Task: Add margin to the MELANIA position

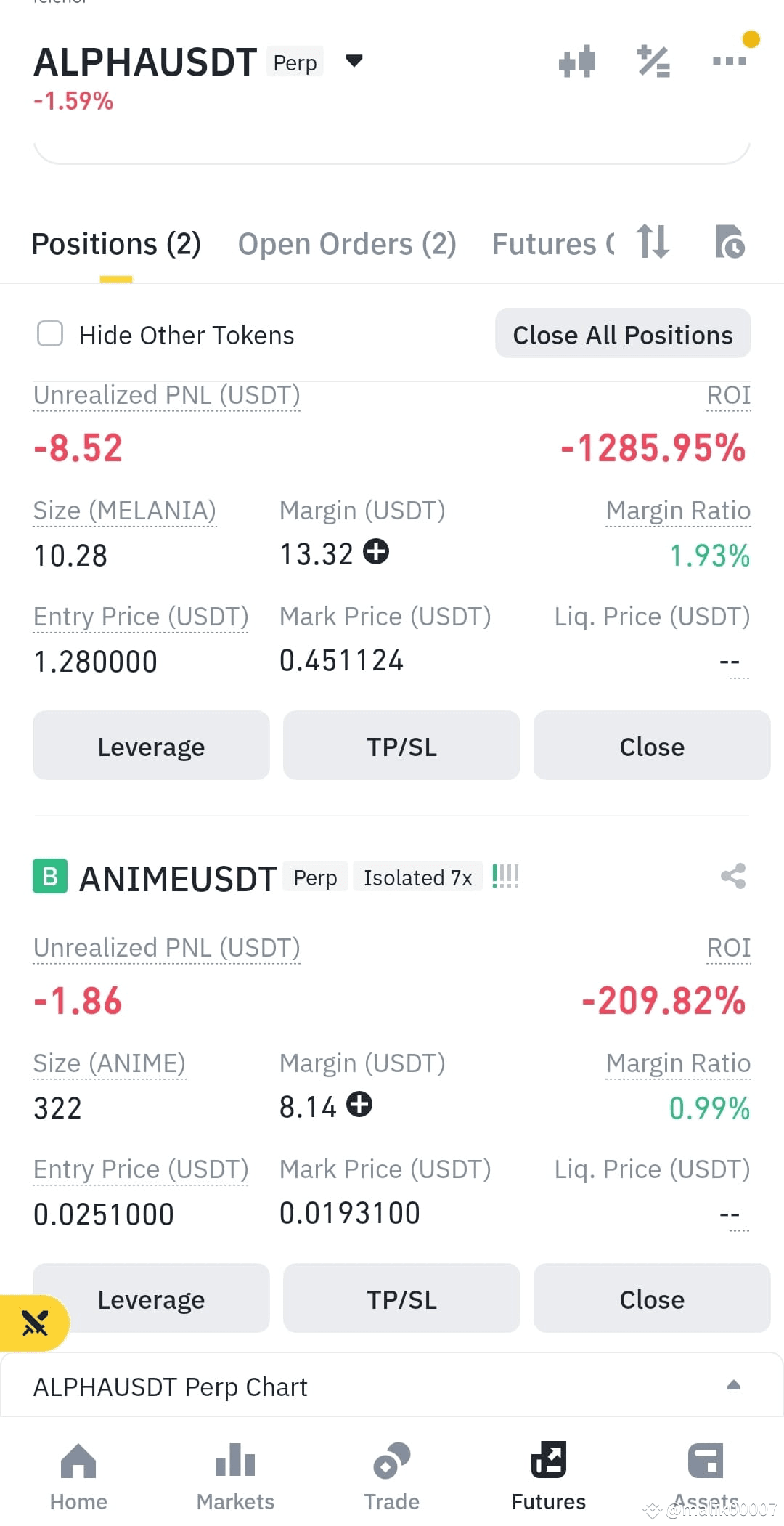Action: [376, 552]
